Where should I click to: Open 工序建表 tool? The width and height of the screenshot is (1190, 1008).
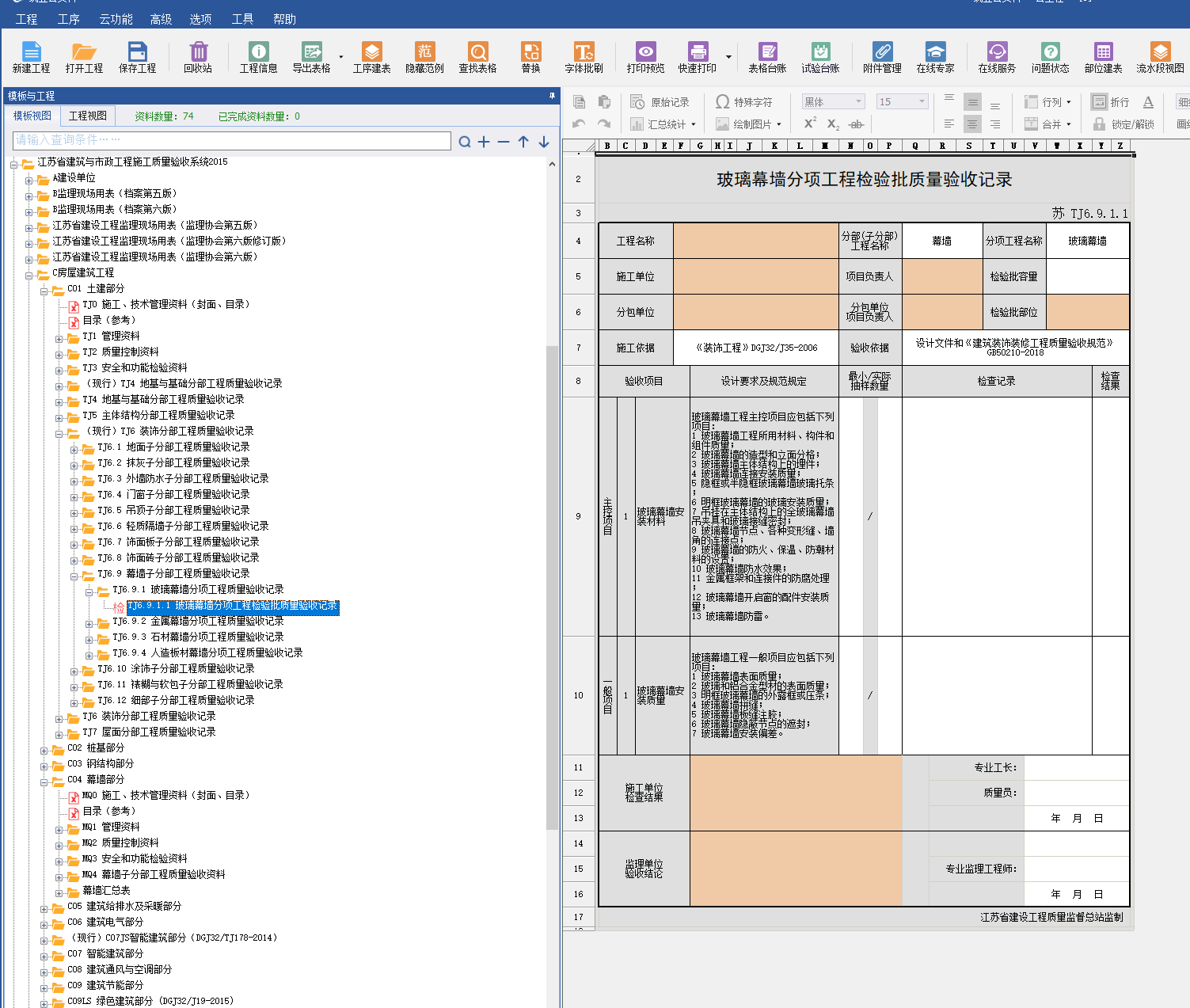click(x=371, y=57)
